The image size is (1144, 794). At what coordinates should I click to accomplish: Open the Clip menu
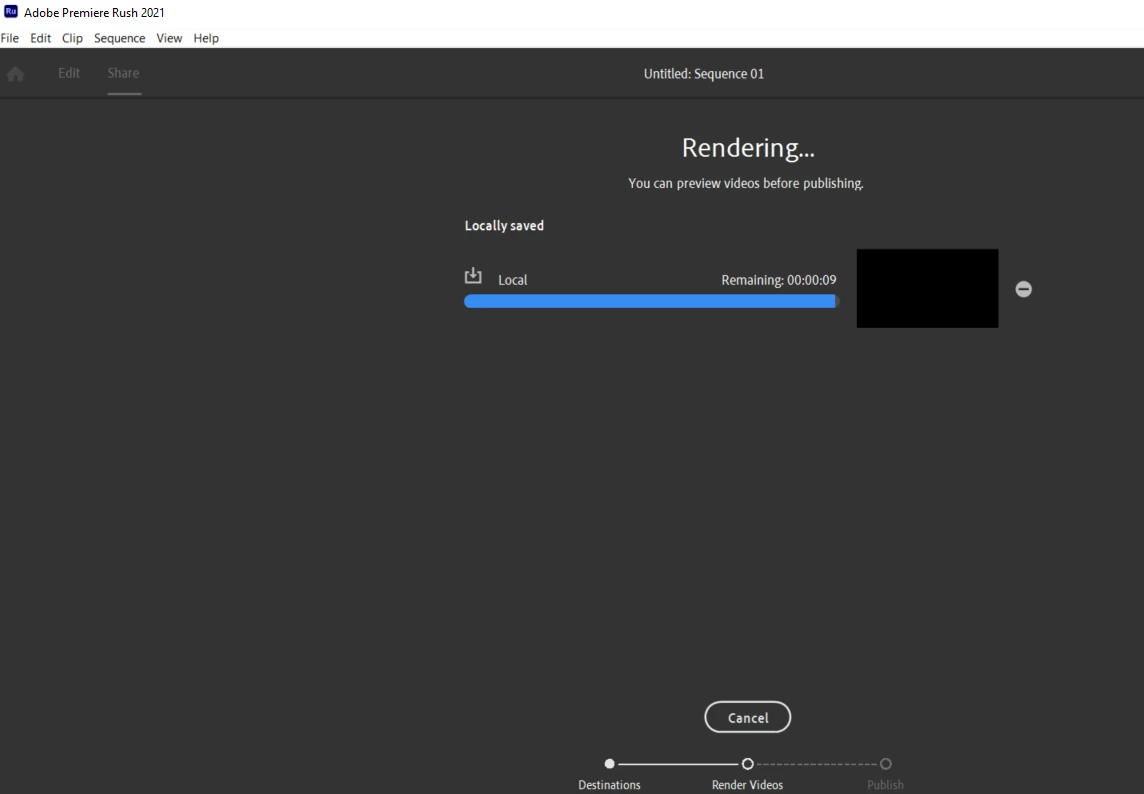coord(72,38)
